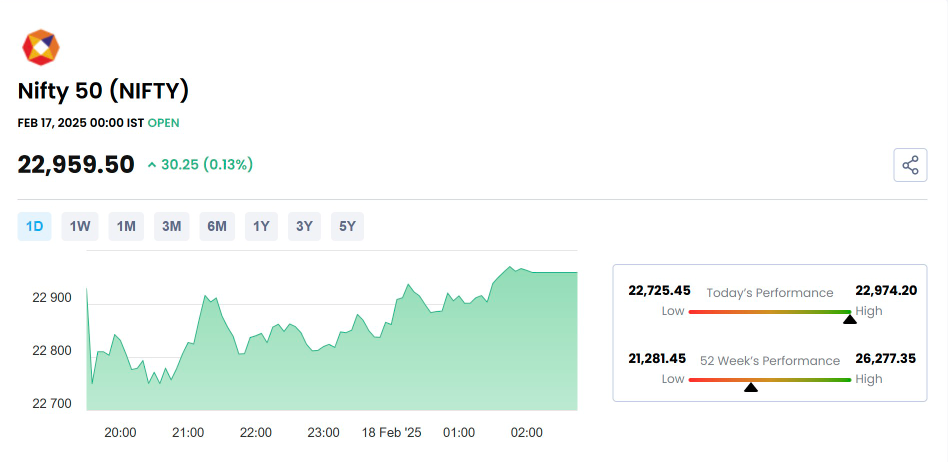948x462 pixels.
Task: Switch to the 1W range tab
Action: coord(80,227)
